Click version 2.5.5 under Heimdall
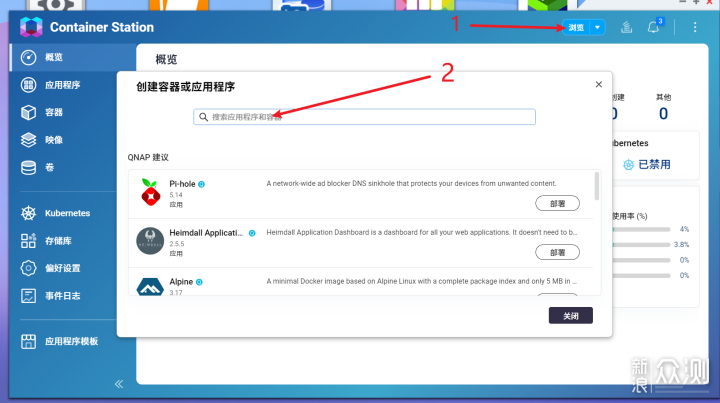 [177, 244]
